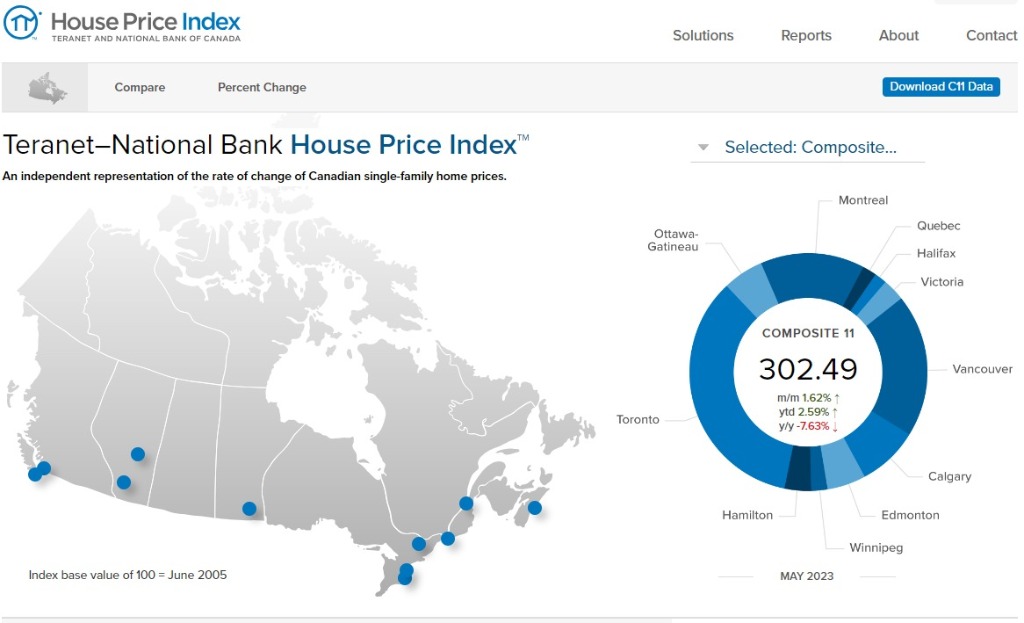The height and width of the screenshot is (623, 1024).
Task: Click the Hamilton chart label
Action: pos(747,515)
